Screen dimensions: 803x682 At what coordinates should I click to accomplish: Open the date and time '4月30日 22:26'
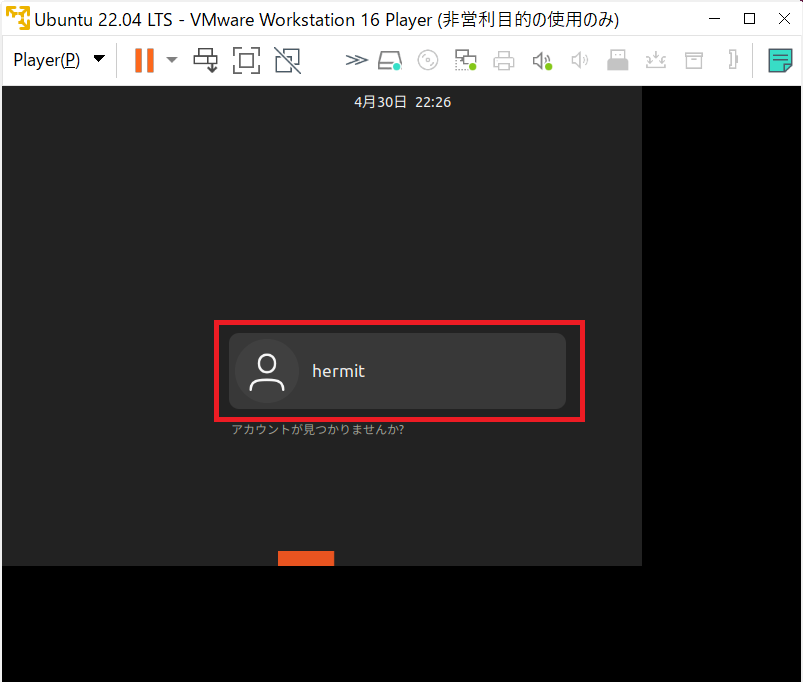click(403, 102)
